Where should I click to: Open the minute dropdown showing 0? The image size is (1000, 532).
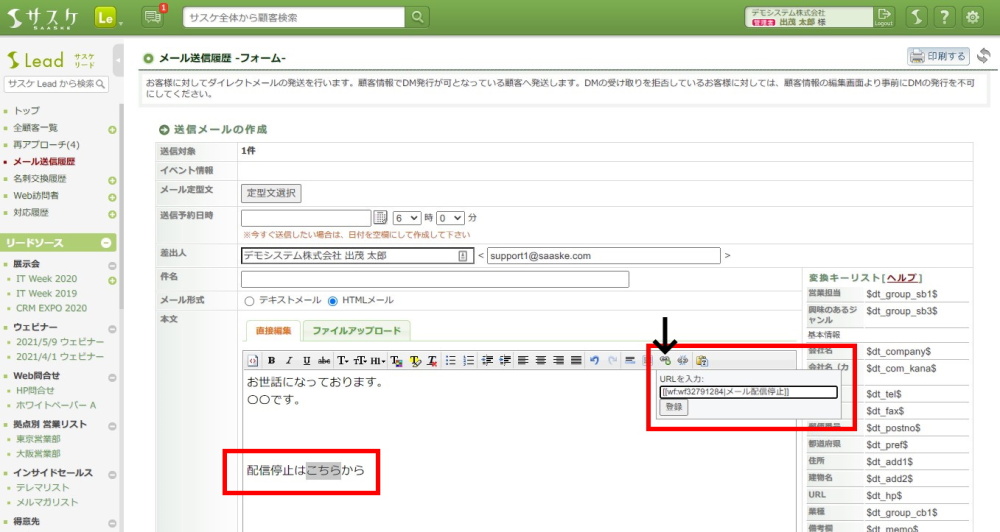click(x=450, y=218)
